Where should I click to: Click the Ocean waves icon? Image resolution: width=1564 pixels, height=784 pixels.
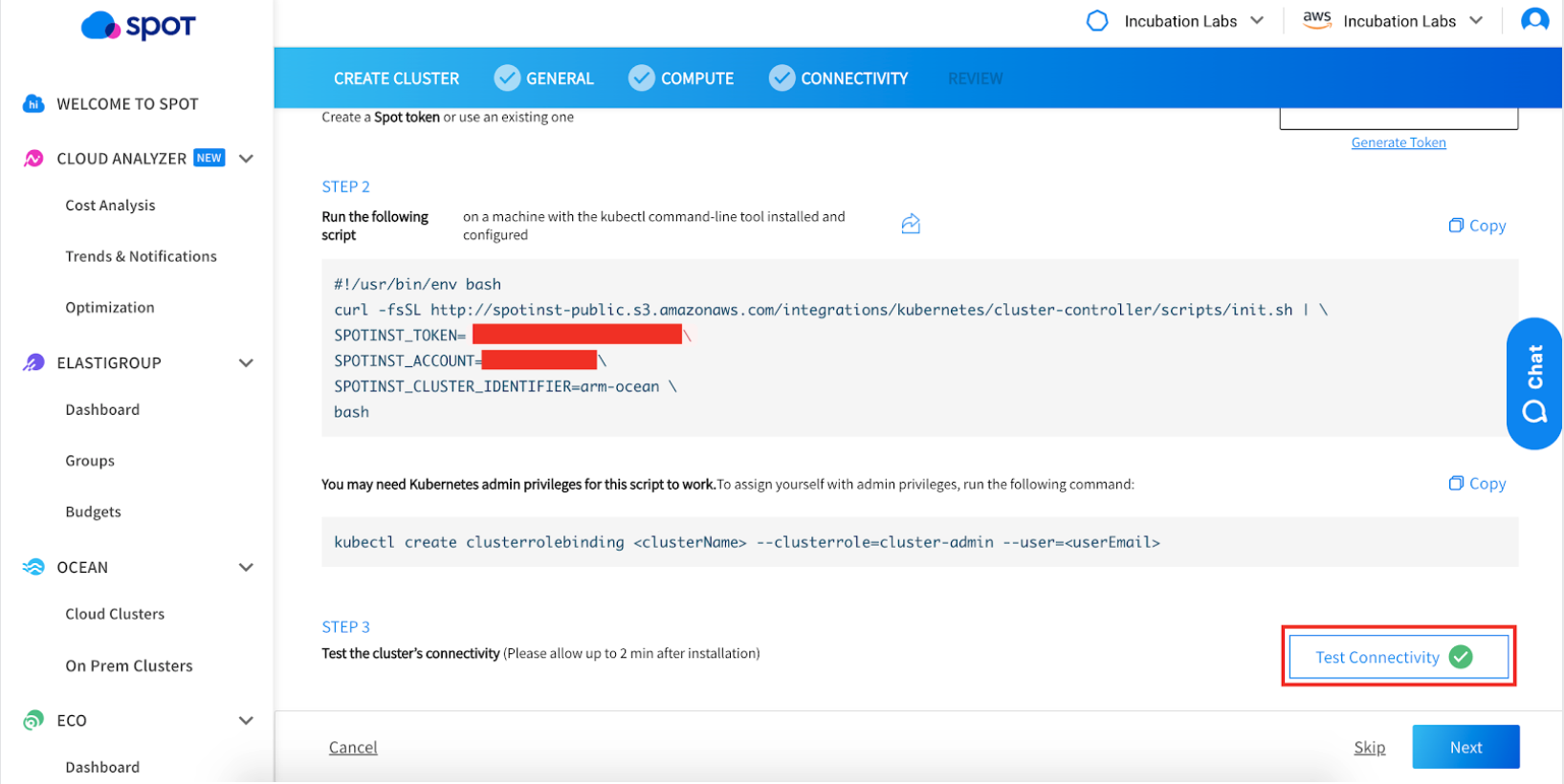33,567
